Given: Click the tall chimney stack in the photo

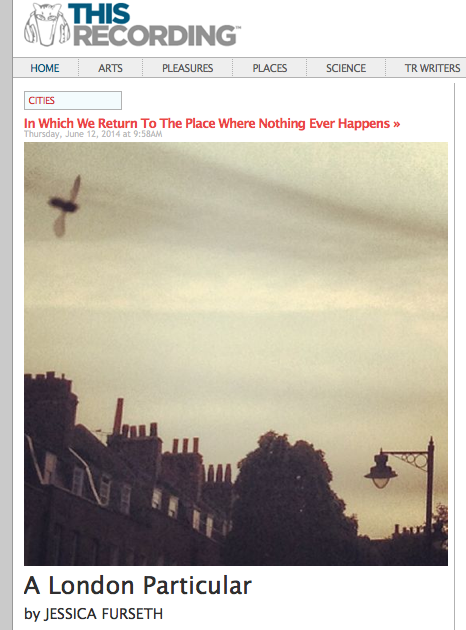Looking at the screenshot, I should point(118,417).
